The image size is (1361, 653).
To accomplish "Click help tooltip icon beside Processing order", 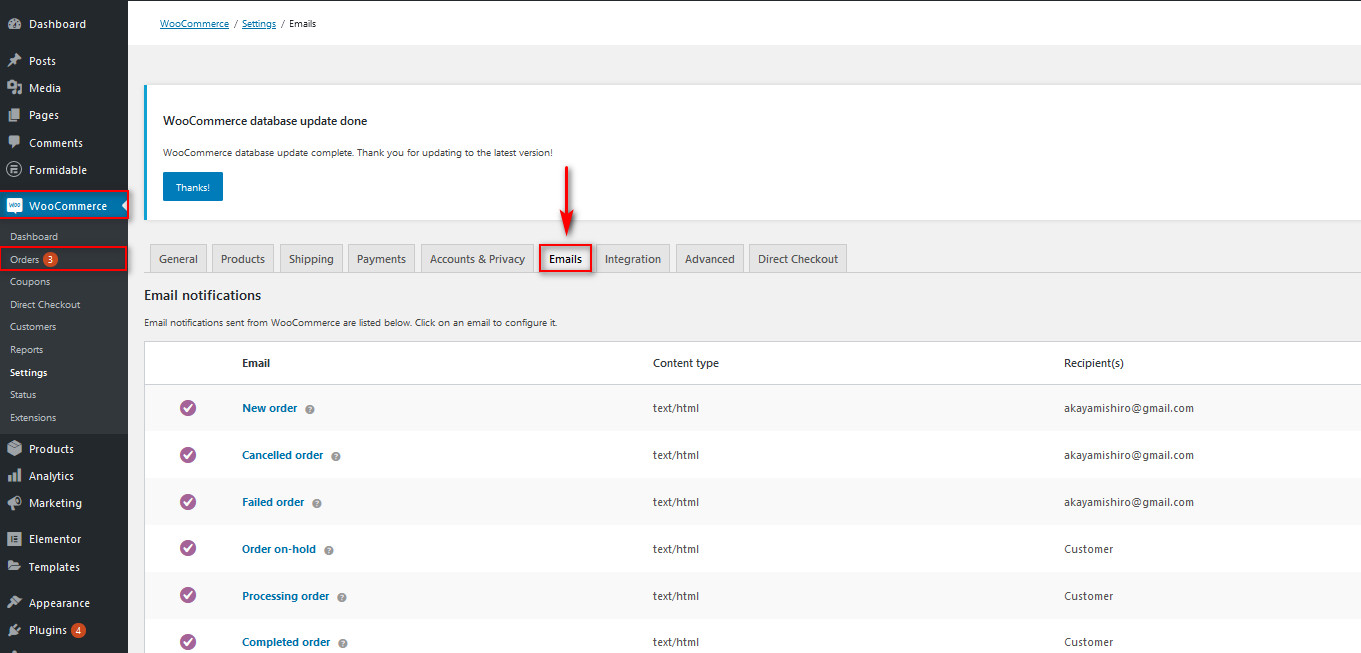I will tap(342, 597).
